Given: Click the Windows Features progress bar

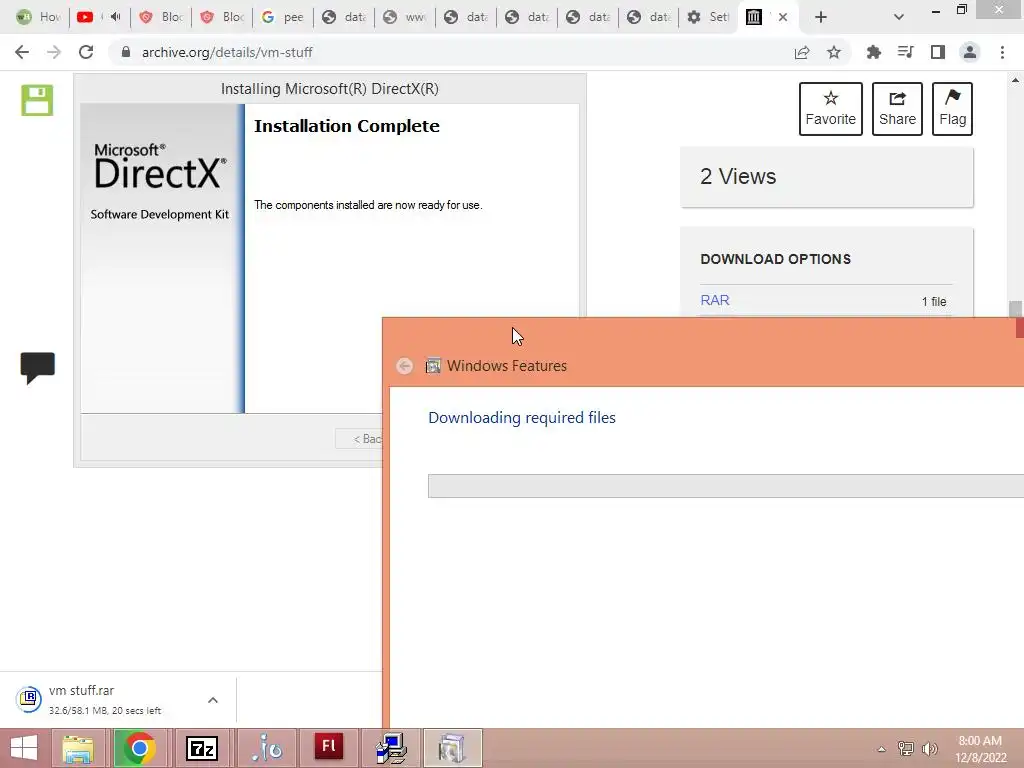Looking at the screenshot, I should (x=726, y=486).
